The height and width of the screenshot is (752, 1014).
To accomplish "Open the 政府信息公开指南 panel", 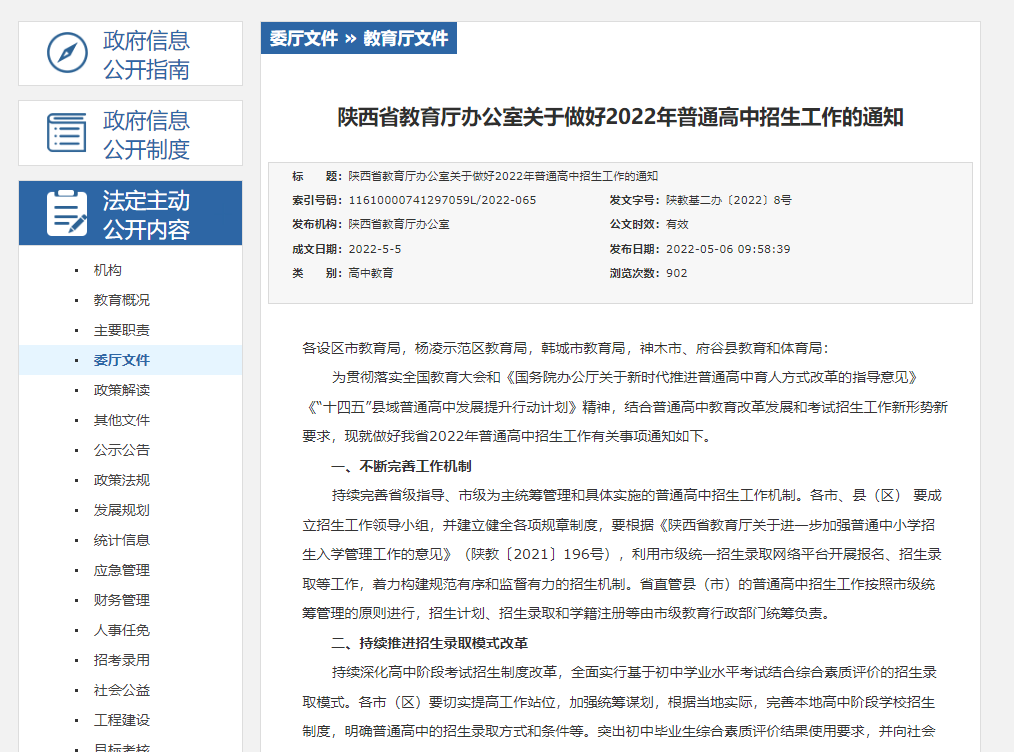I will tap(147, 53).
